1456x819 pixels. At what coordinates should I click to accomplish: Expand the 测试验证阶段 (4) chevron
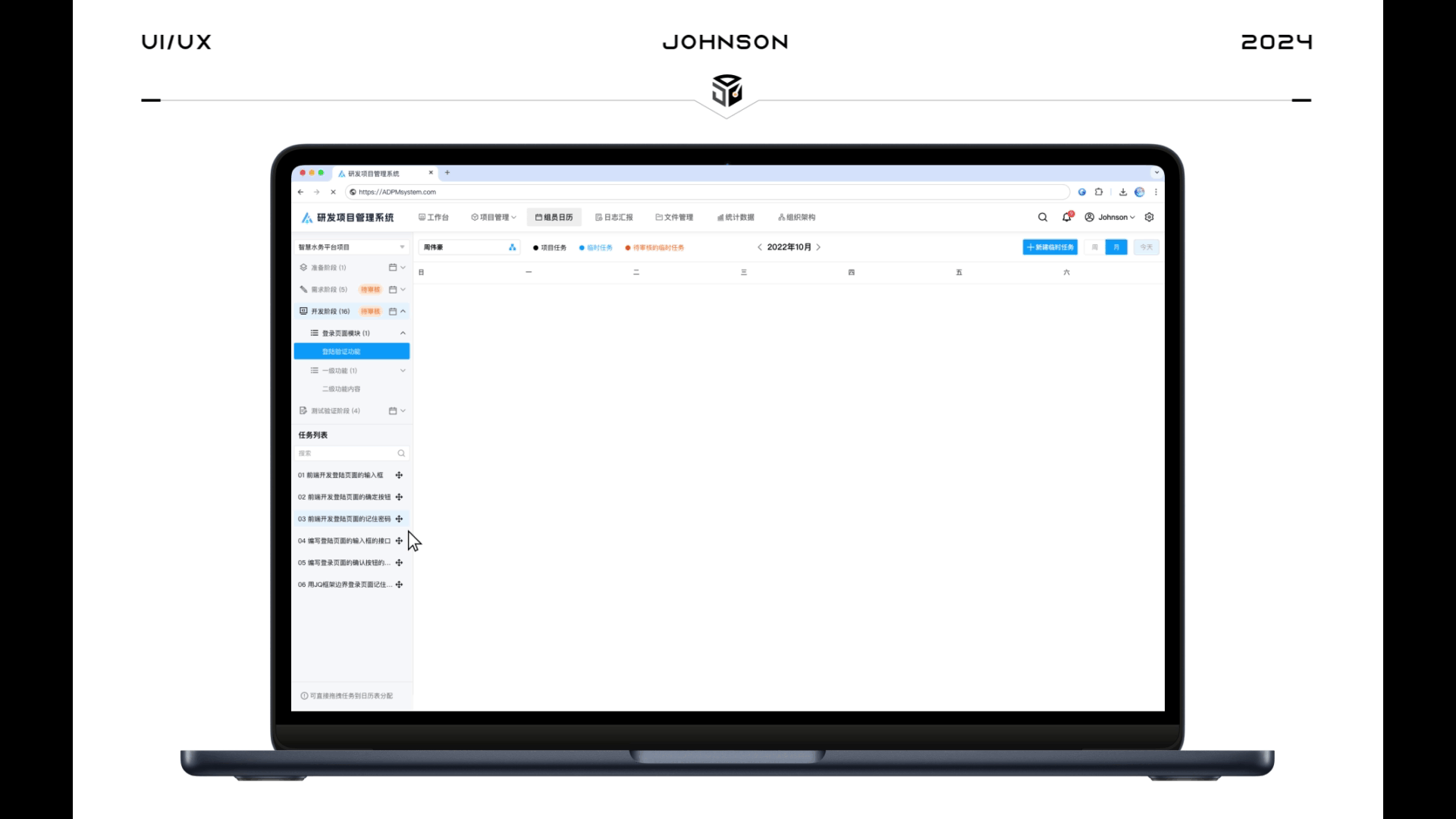[x=403, y=411]
